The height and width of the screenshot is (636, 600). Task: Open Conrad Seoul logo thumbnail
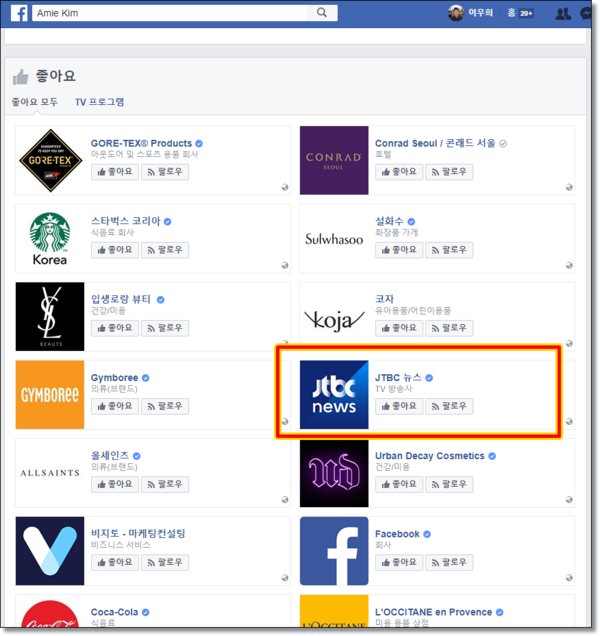point(334,160)
